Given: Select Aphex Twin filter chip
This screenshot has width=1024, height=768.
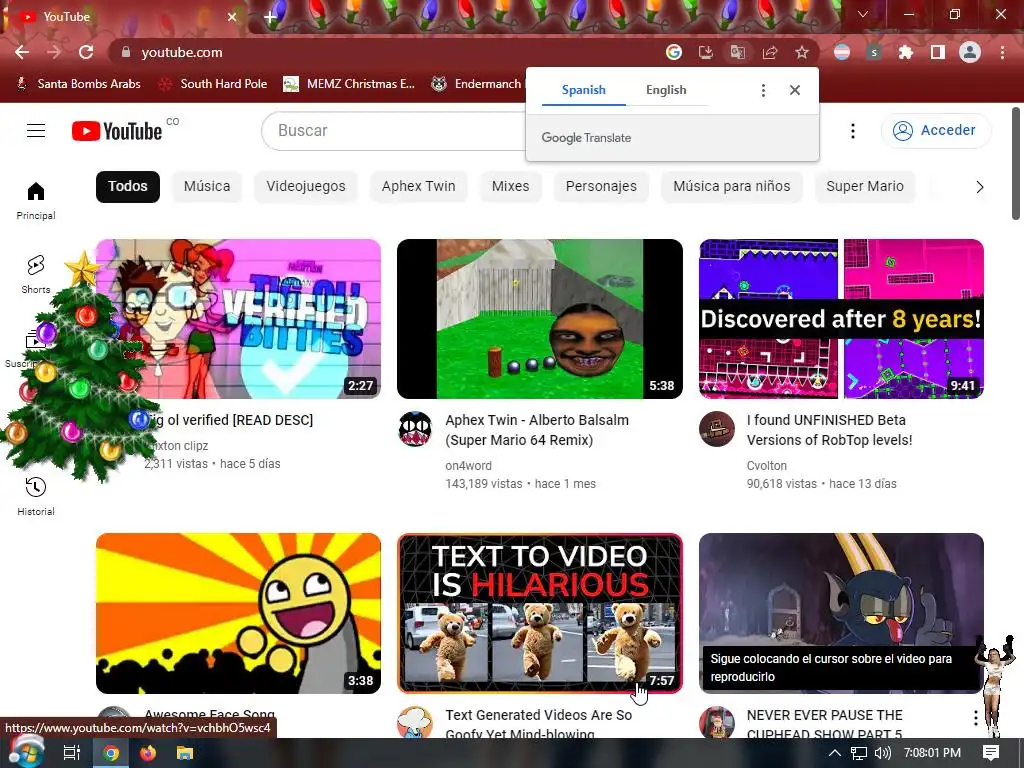Looking at the screenshot, I should click(419, 186).
